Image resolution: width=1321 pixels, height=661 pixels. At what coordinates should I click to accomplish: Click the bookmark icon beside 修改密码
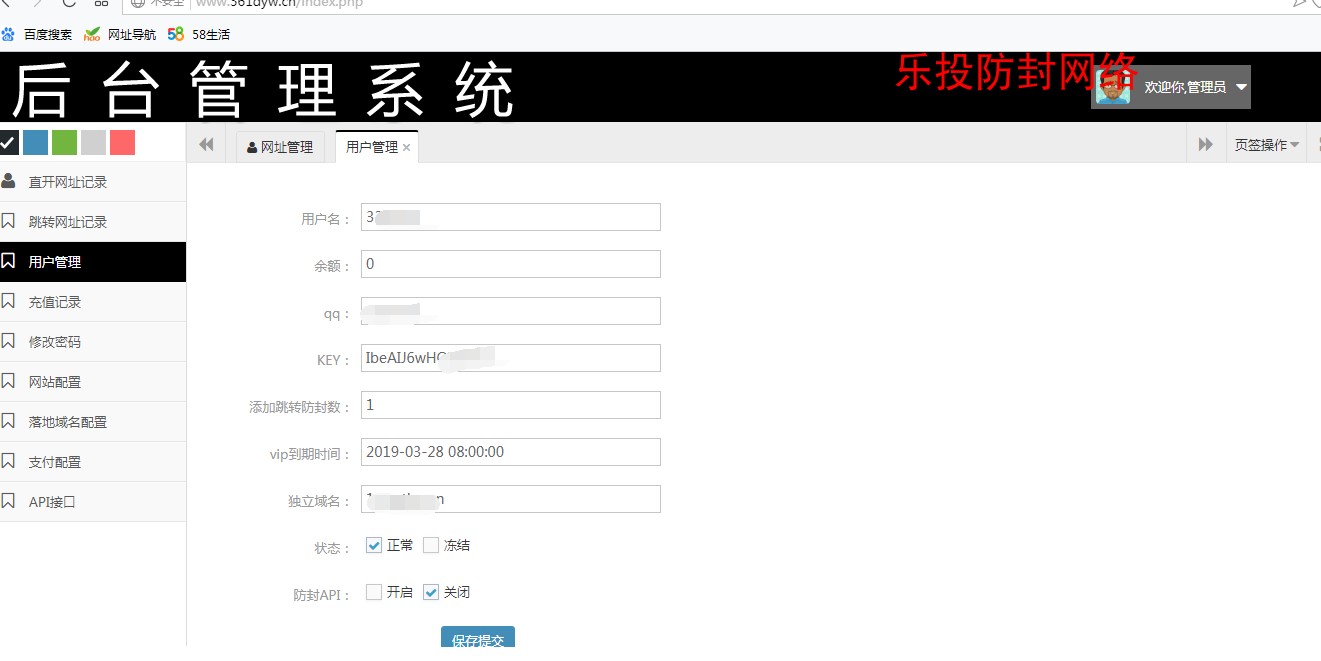click(x=8, y=341)
